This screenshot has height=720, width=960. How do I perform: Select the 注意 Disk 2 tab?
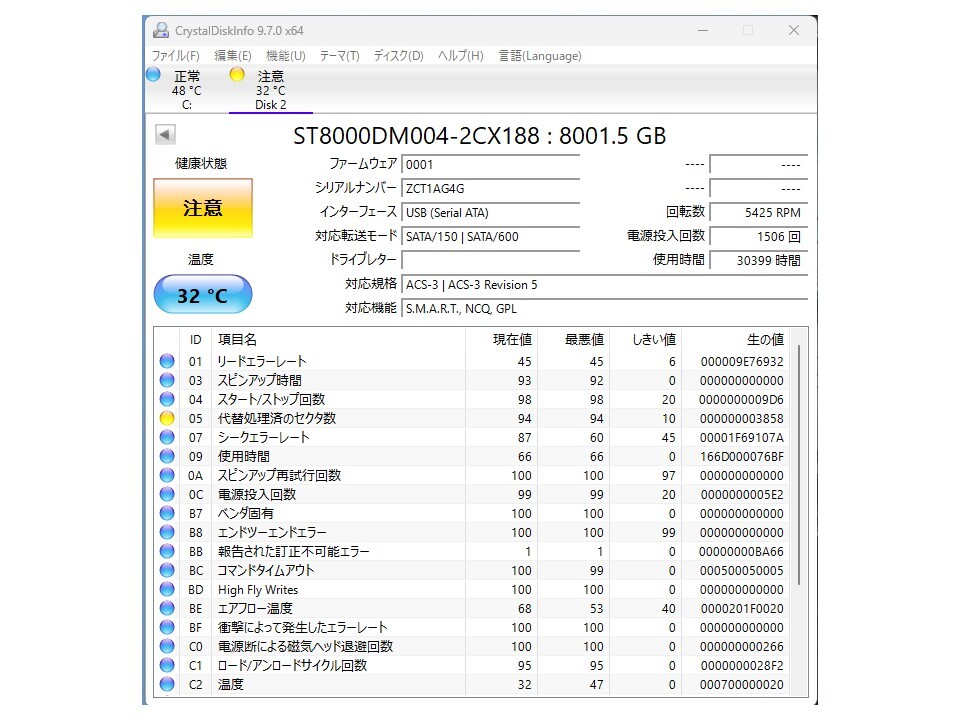coord(271,89)
